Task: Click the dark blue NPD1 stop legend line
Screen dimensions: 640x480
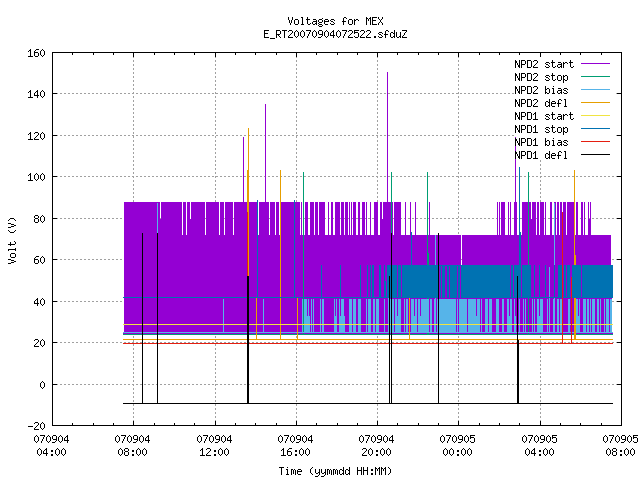Action: coord(595,129)
